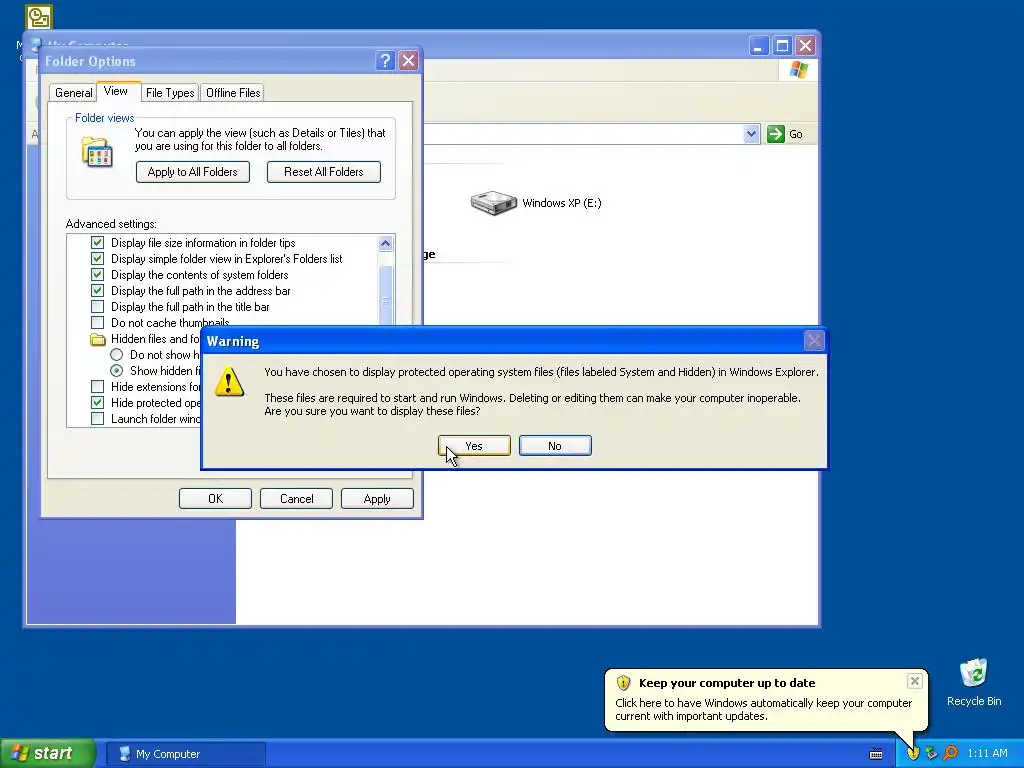
Task: Select the Windows XP (E:) drive icon
Action: click(494, 202)
